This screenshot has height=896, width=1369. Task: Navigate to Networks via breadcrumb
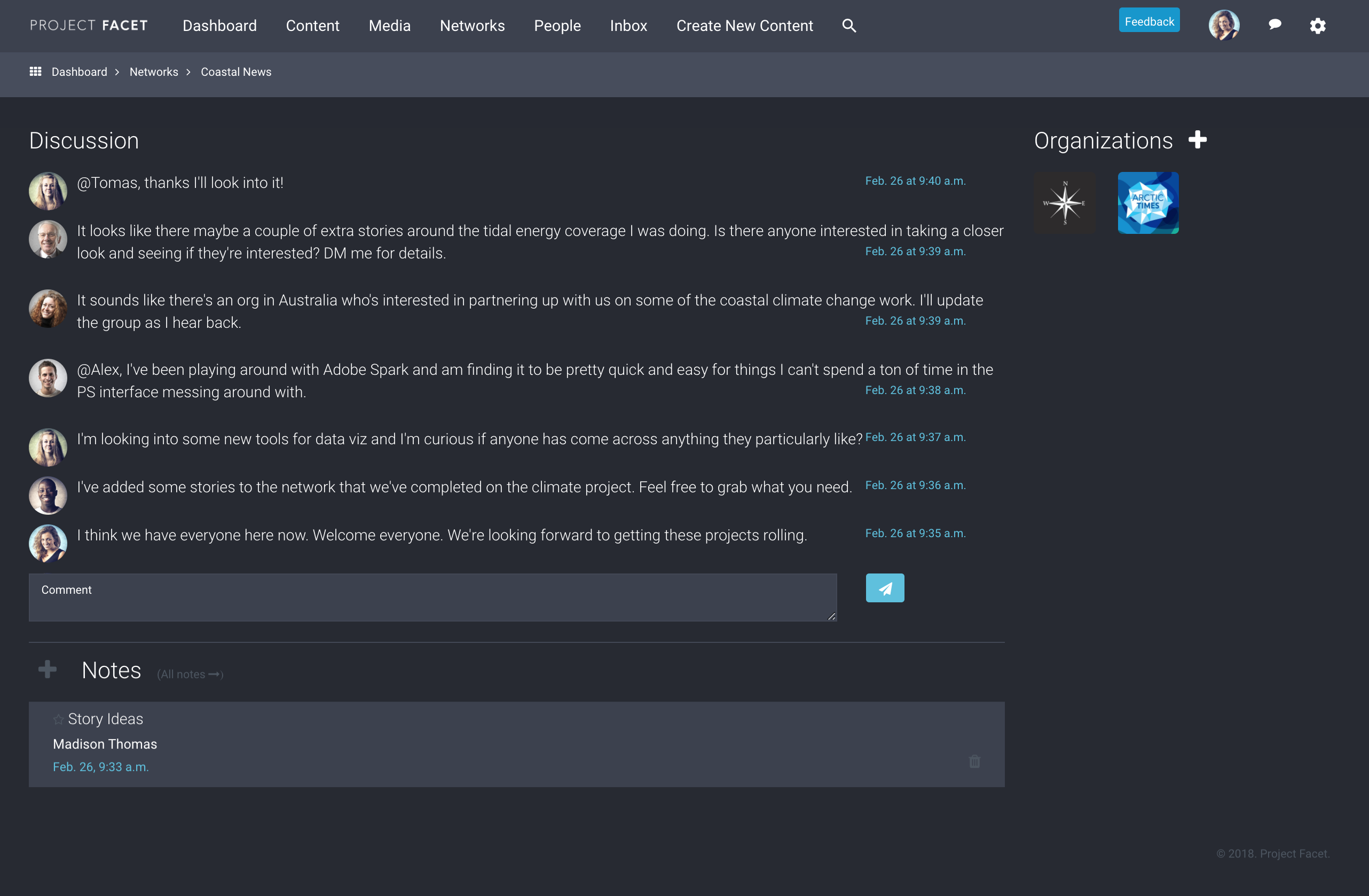[x=154, y=72]
